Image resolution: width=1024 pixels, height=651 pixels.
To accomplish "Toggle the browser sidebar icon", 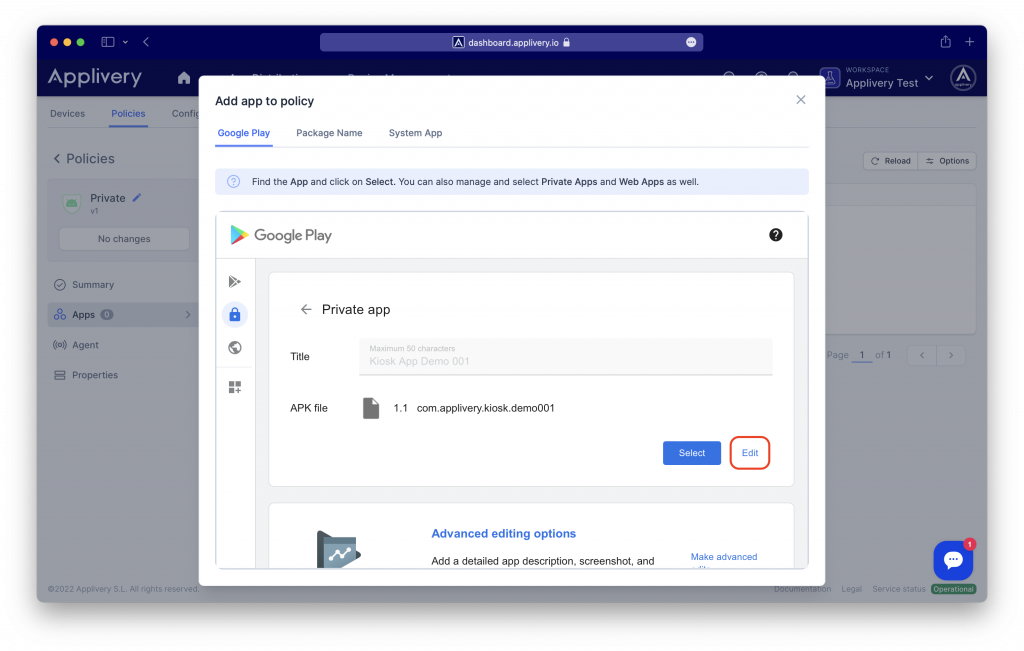I will click(x=108, y=42).
